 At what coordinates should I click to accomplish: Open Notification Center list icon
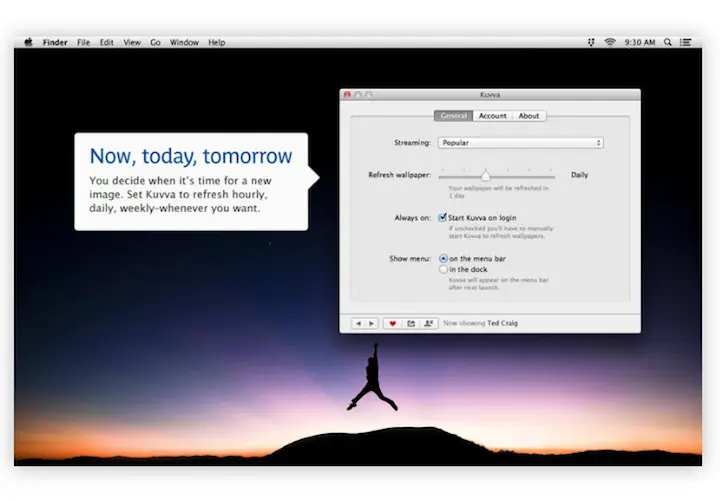(x=686, y=42)
